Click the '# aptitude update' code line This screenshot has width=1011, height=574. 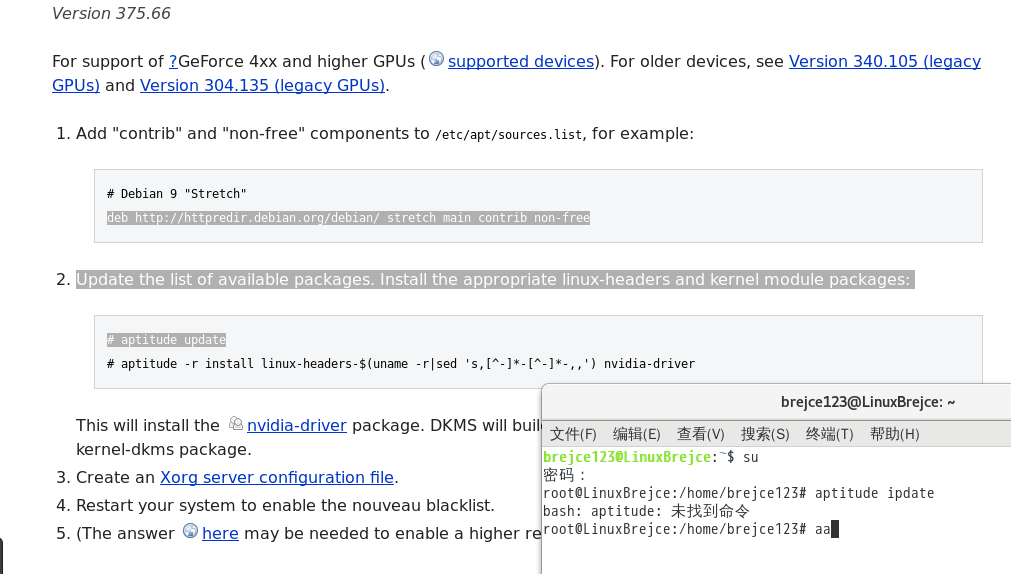[166, 340]
